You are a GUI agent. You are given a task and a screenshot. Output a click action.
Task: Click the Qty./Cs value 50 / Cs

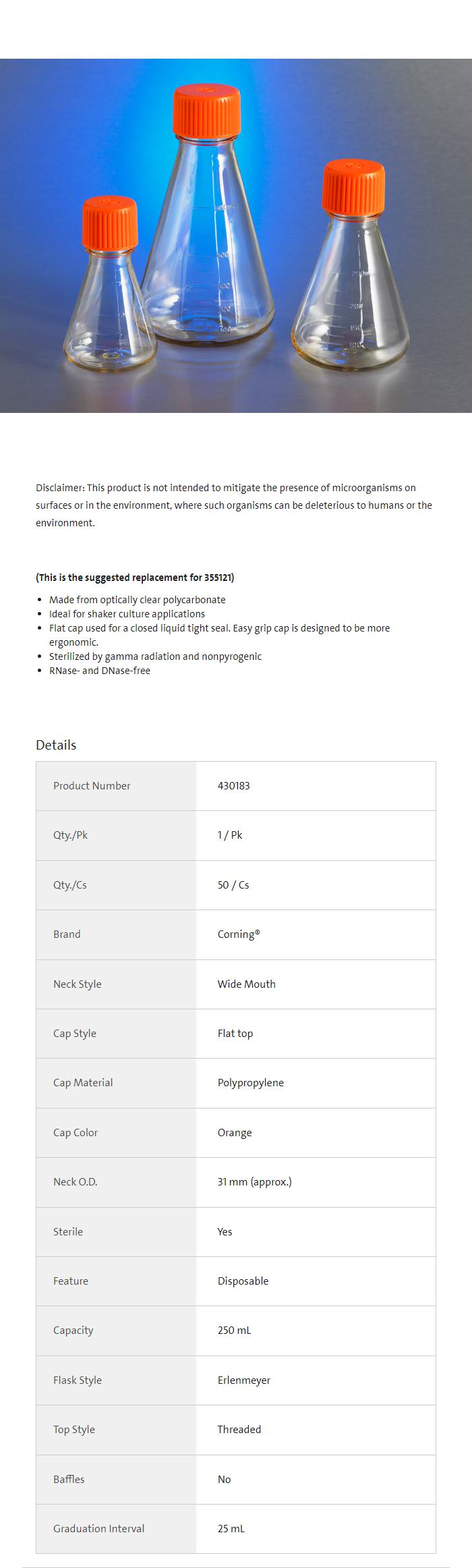(233, 885)
